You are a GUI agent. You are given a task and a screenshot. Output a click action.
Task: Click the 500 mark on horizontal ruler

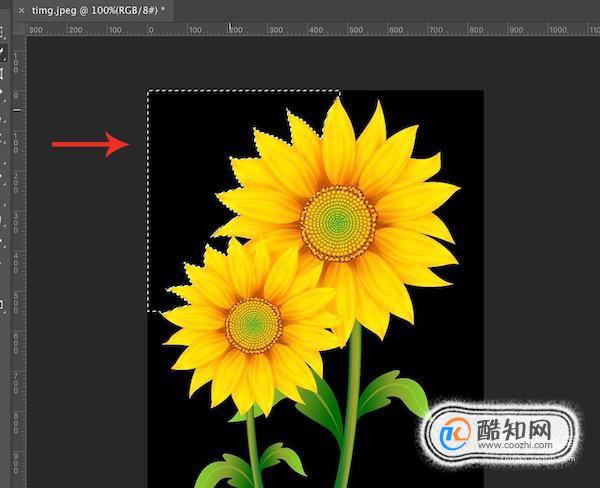pos(355,30)
